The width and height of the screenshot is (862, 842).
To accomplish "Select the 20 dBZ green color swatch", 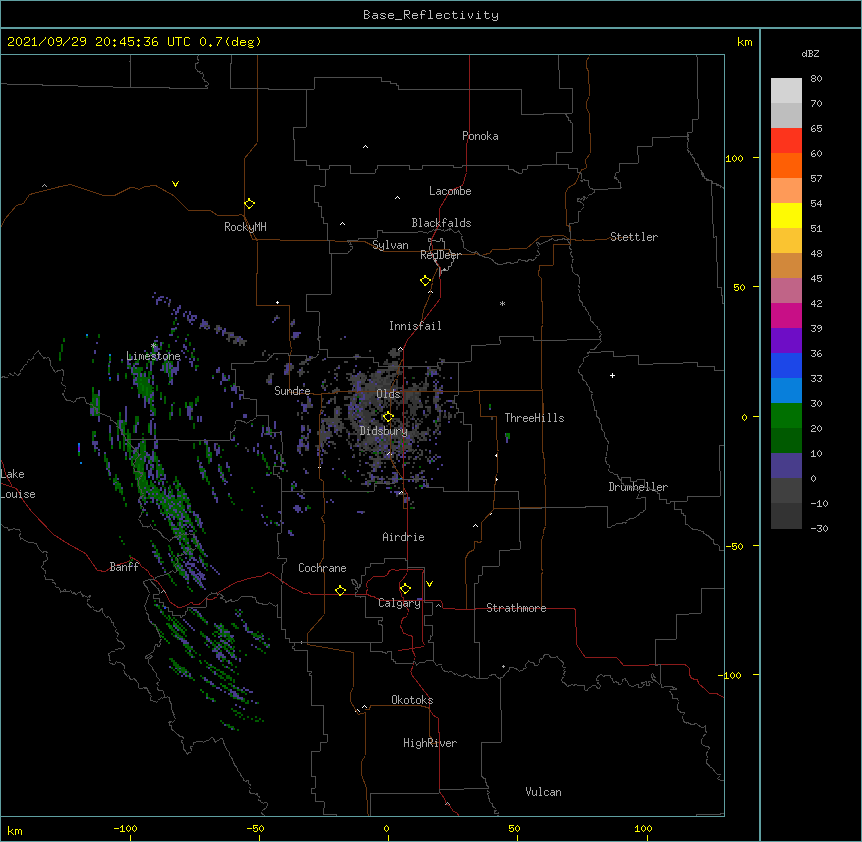I will point(786,416).
